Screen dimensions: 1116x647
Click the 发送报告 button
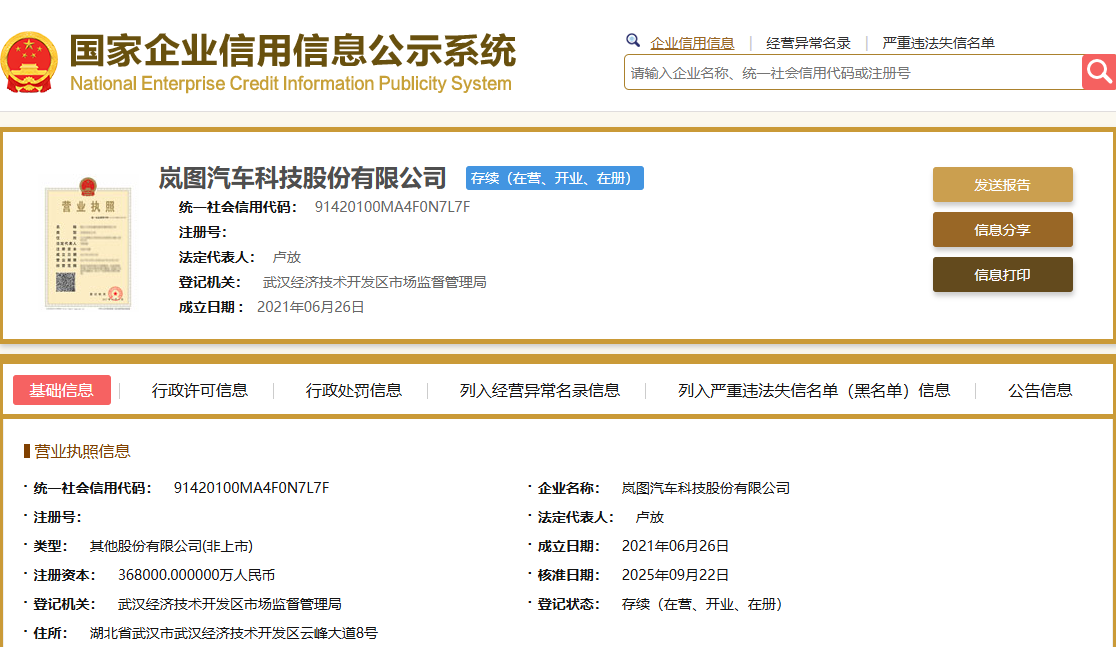coord(1002,184)
